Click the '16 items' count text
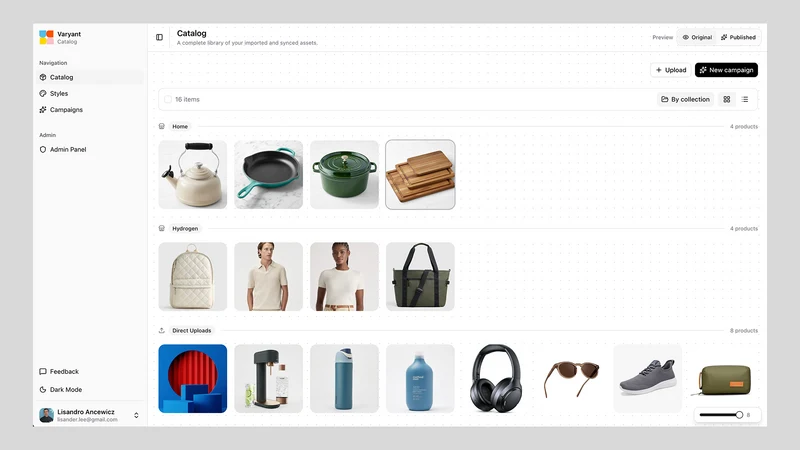Screen dimensions: 800x450 click(187, 99)
